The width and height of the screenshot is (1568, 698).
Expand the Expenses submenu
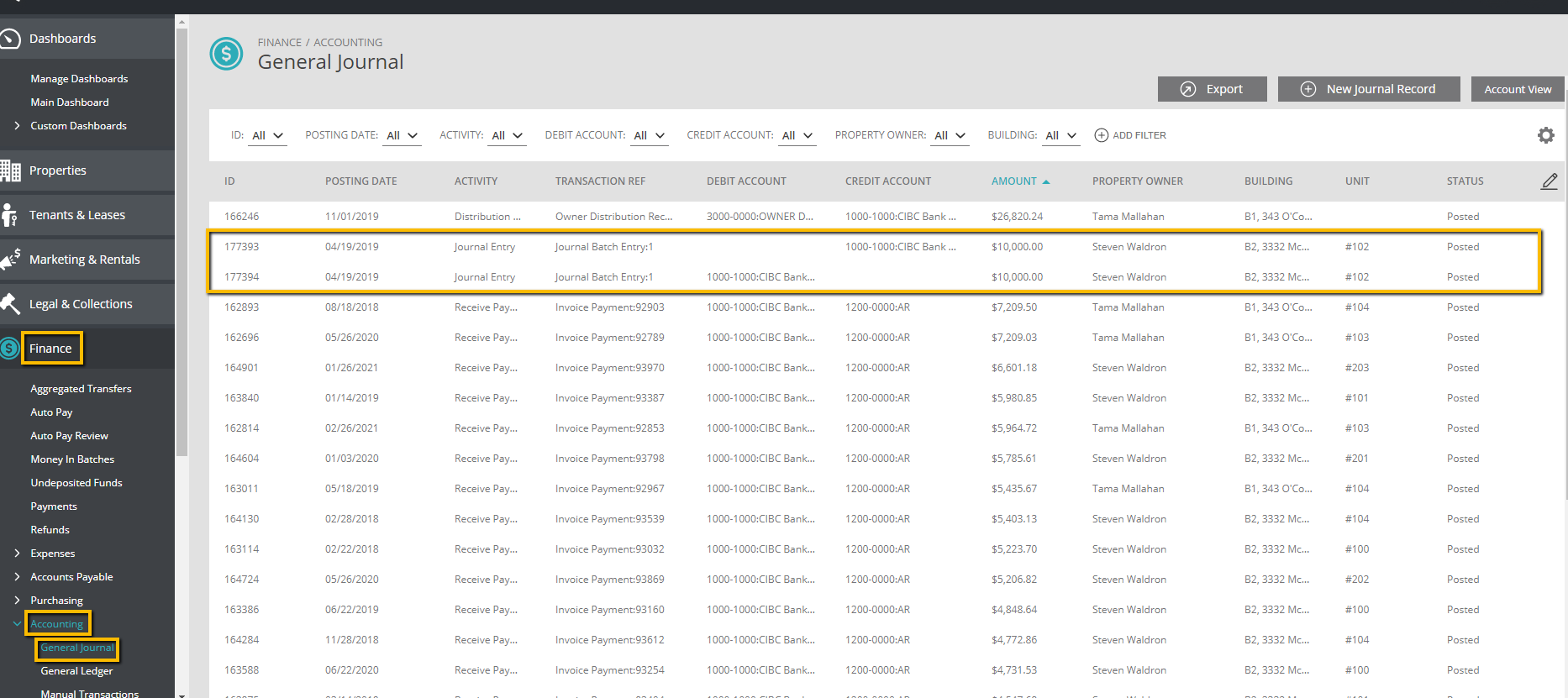tap(17, 554)
